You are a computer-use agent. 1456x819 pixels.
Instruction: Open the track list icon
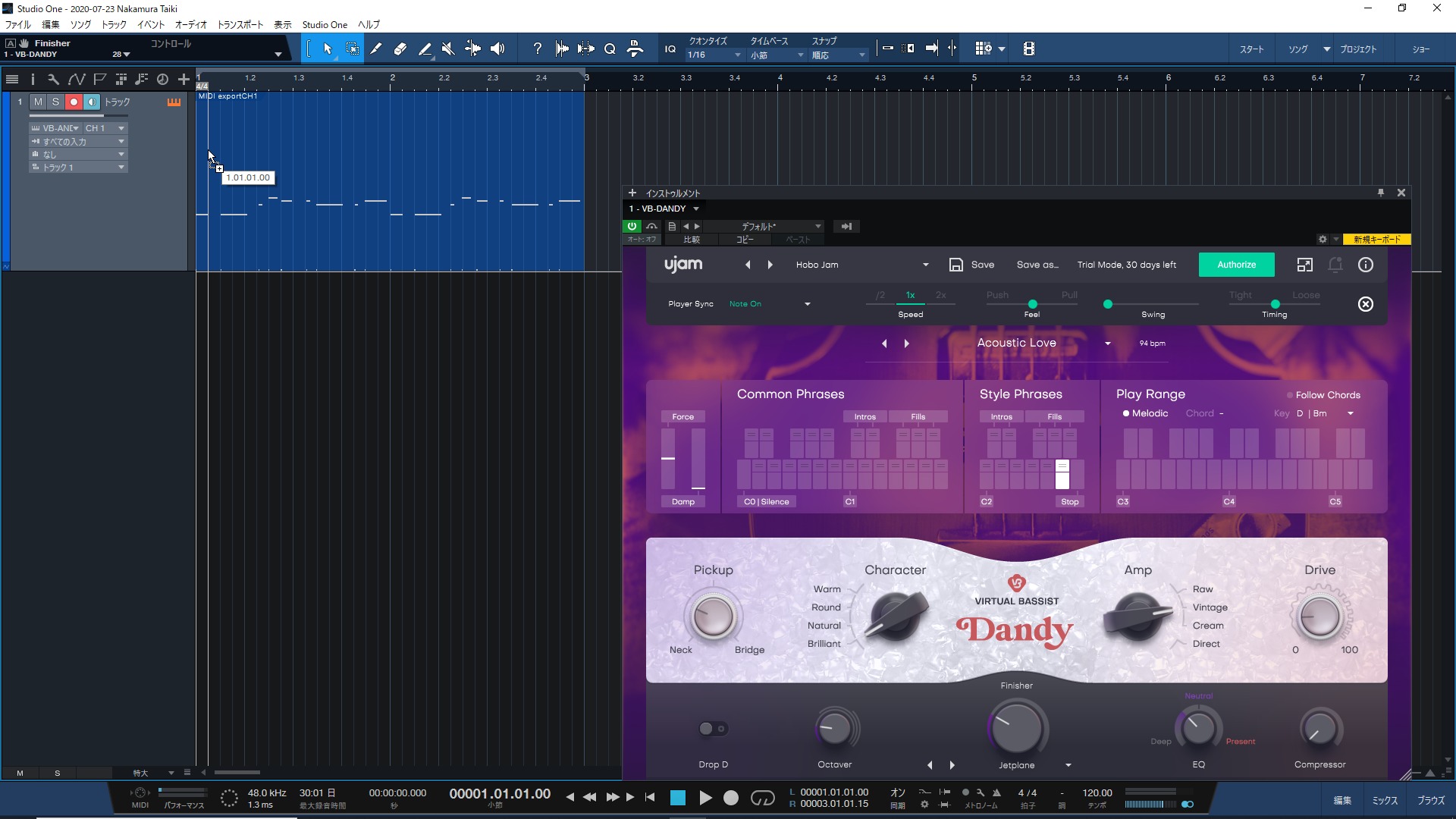click(12, 79)
